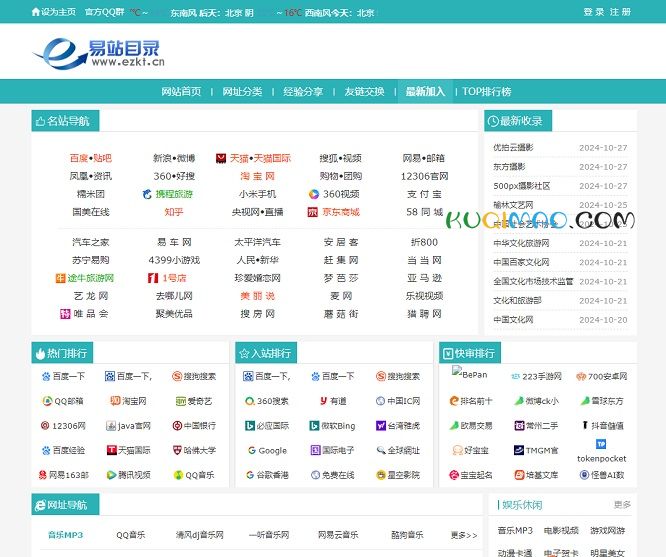Click the 登录 link
The height and width of the screenshot is (557, 666).
(x=593, y=12)
